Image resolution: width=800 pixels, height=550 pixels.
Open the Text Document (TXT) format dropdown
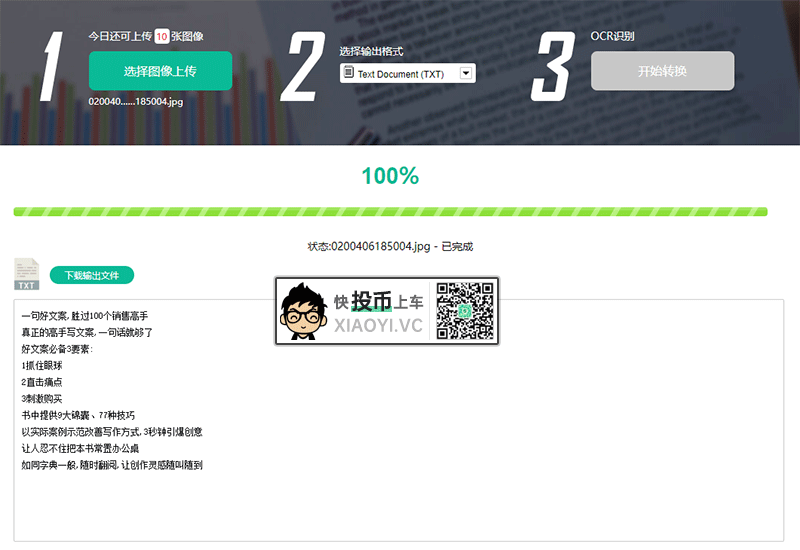point(408,73)
